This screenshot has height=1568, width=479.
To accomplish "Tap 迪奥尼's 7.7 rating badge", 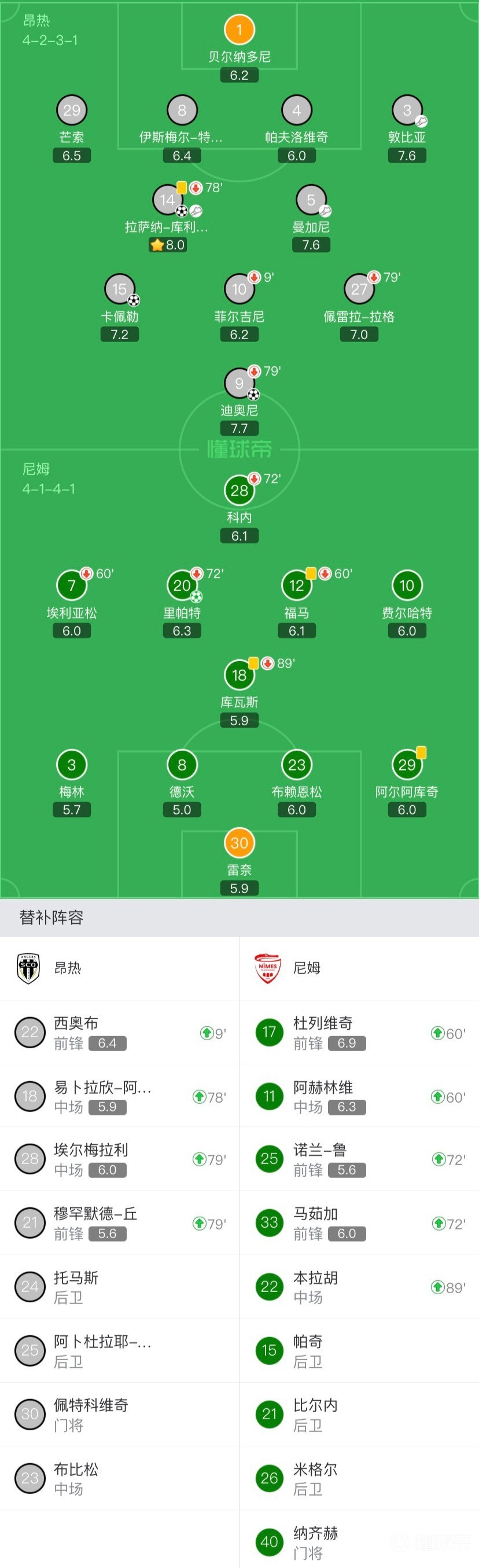I will 239,428.
